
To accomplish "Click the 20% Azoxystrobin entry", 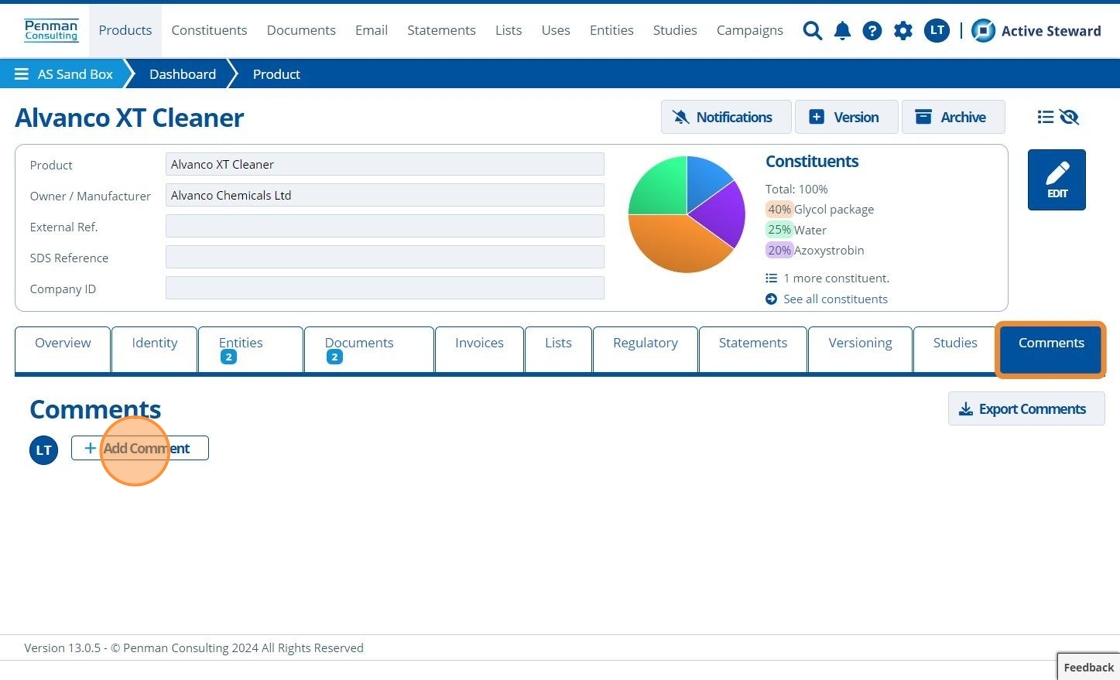I will pyautogui.click(x=815, y=251).
